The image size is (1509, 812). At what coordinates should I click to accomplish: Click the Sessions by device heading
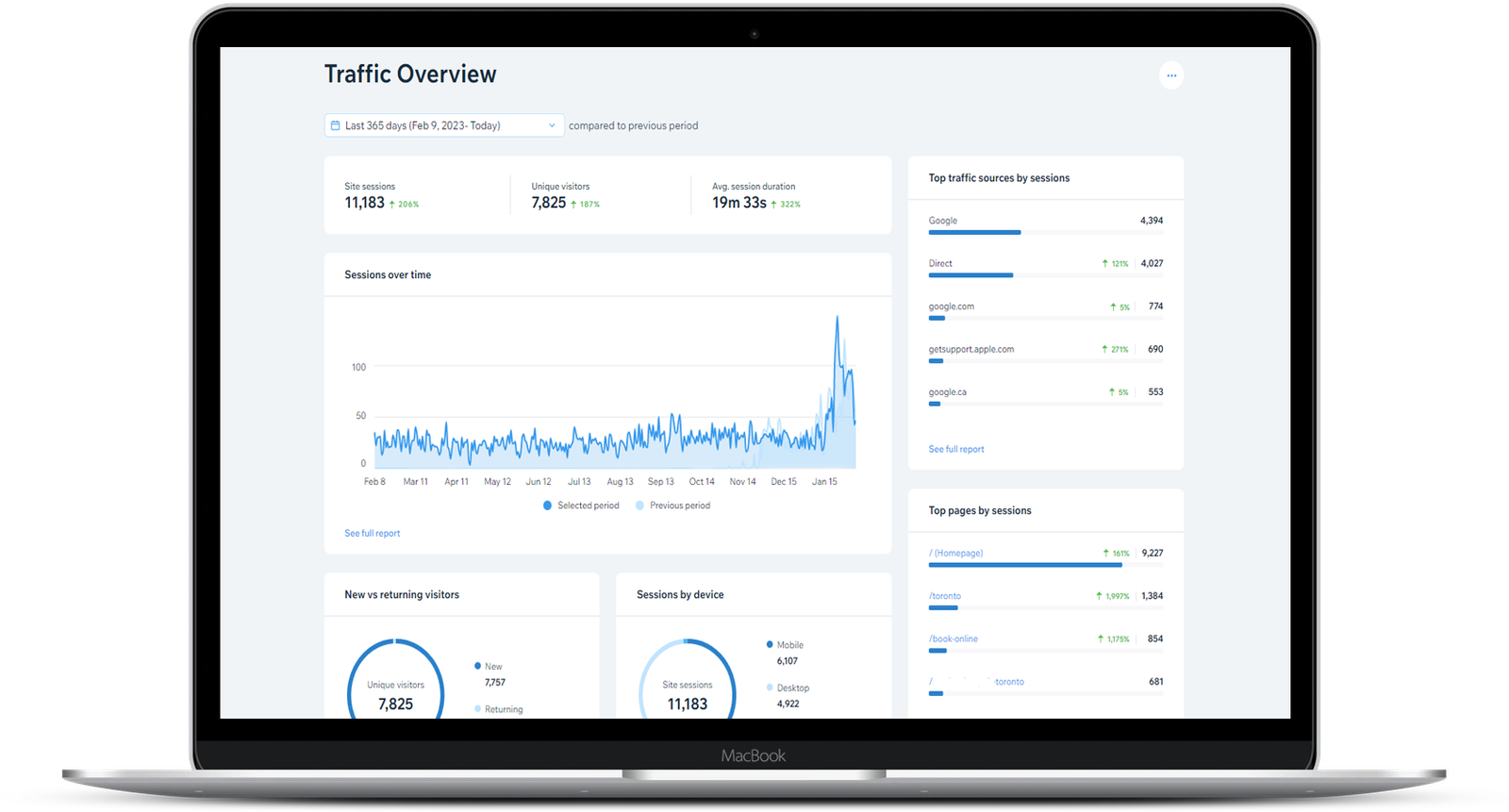(x=680, y=595)
